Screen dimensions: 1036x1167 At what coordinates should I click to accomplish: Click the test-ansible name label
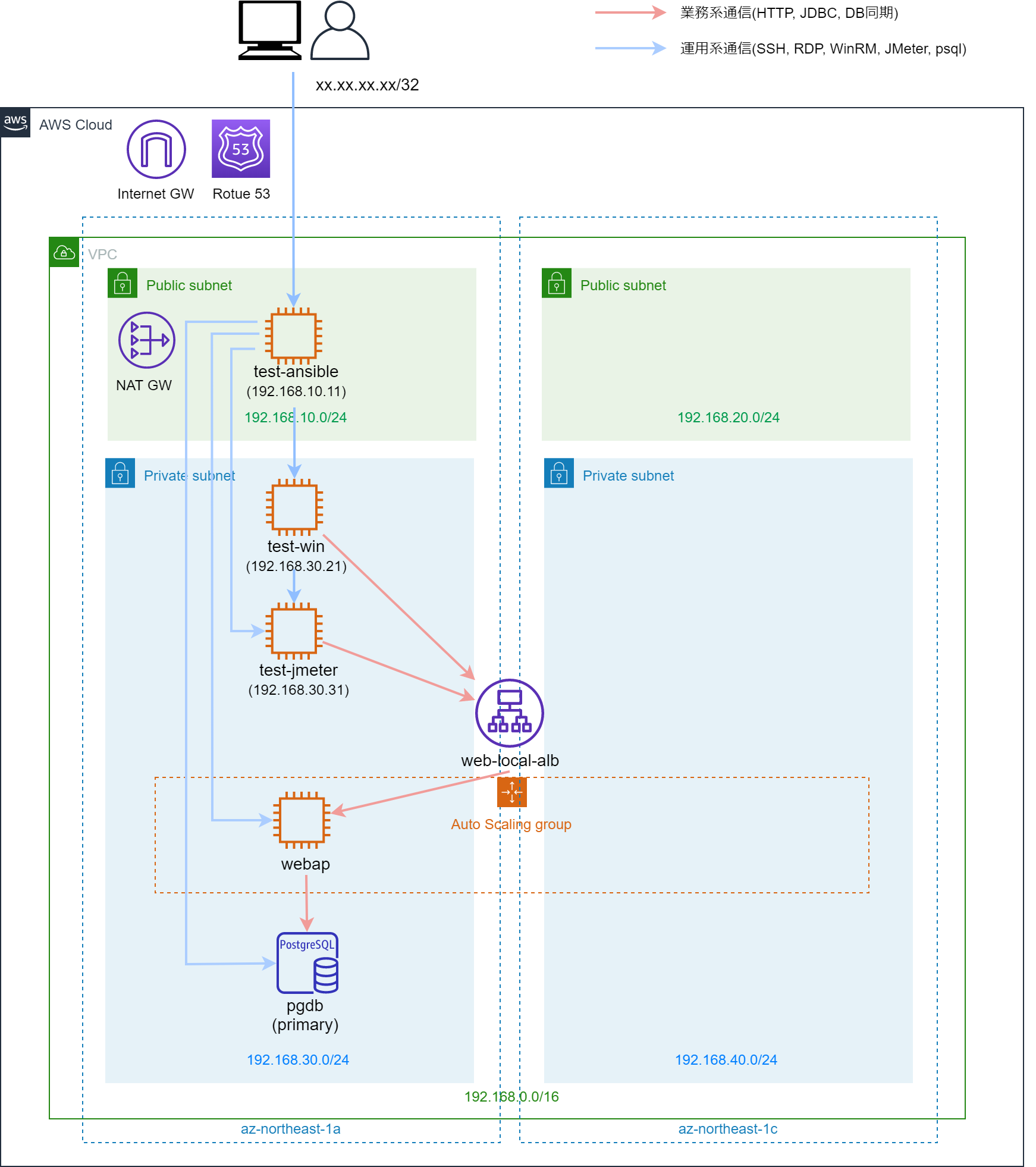point(296,372)
